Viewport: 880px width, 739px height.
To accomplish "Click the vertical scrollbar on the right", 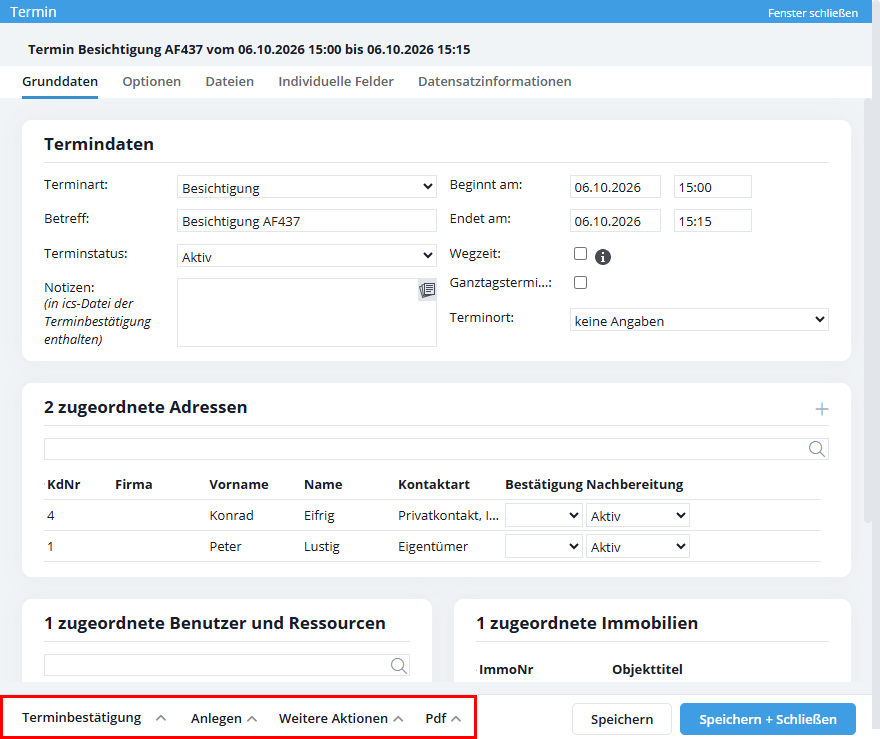I will pyautogui.click(x=868, y=311).
